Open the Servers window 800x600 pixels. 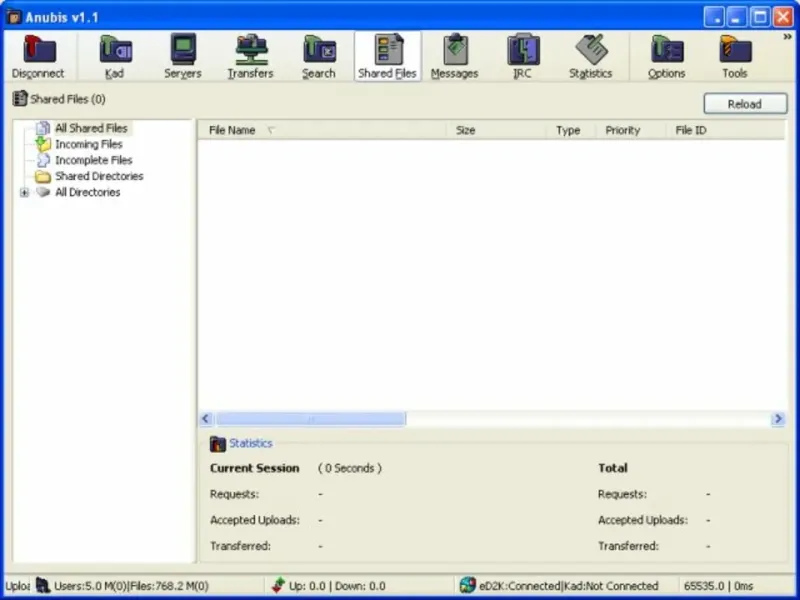[x=183, y=56]
